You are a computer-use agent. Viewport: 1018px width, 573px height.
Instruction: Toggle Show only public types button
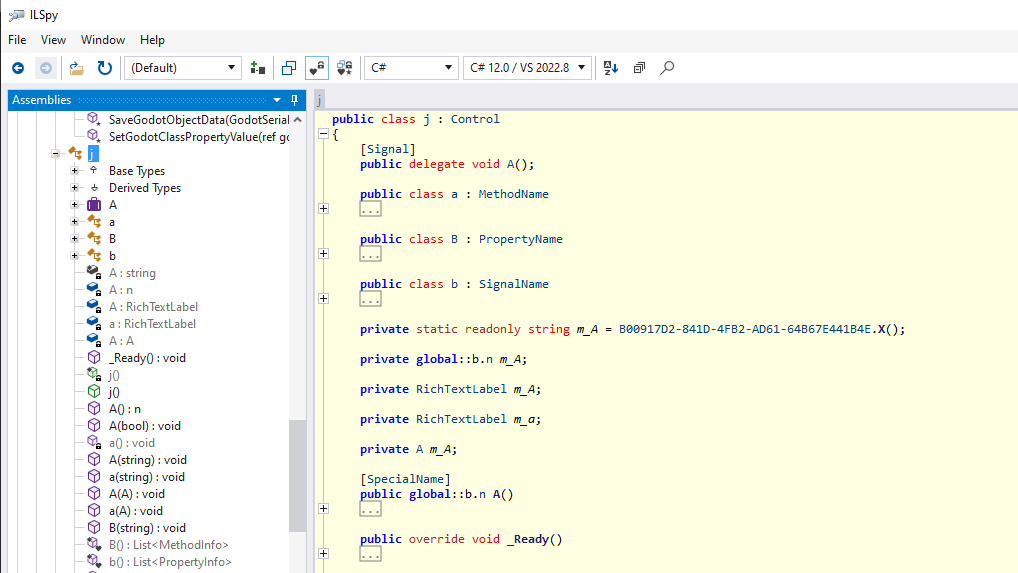[x=288, y=68]
